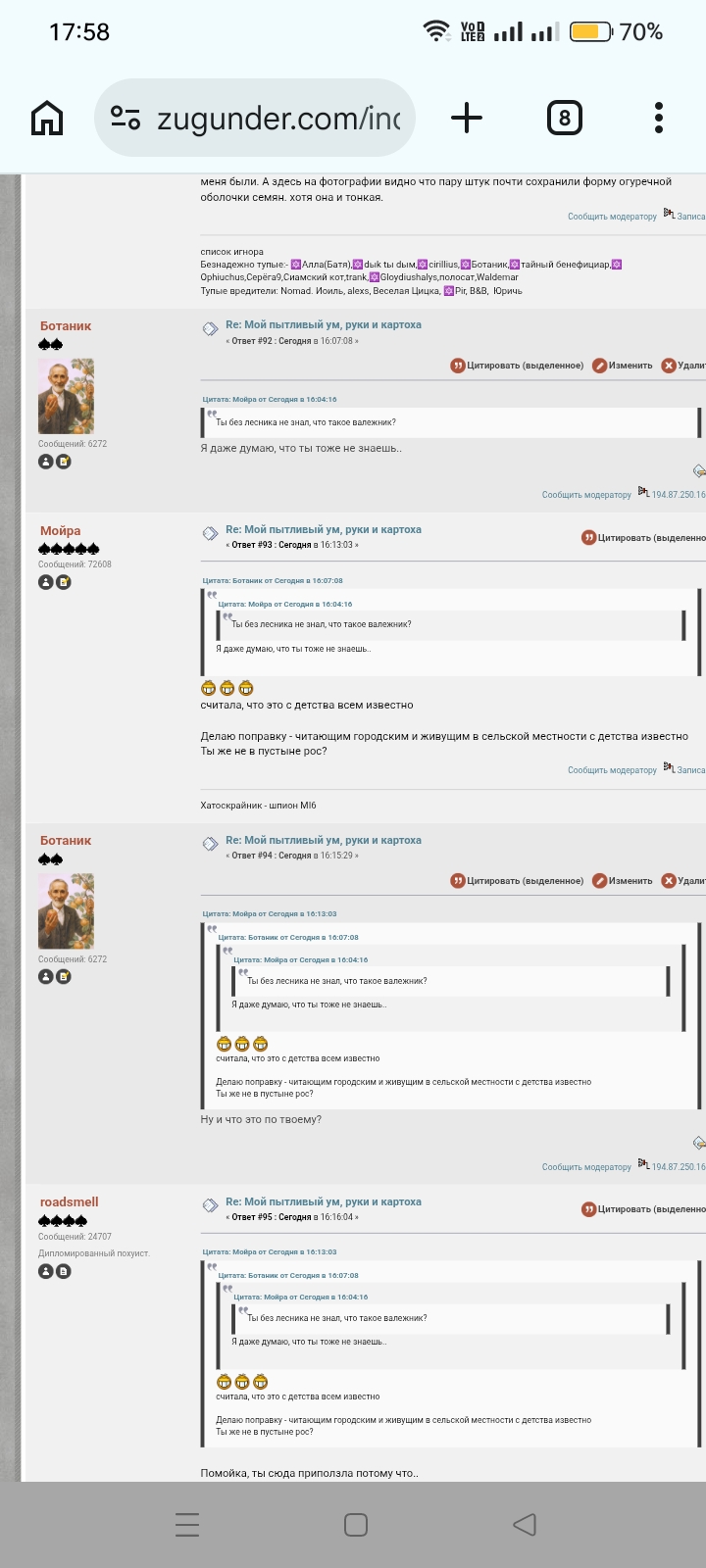
Task: Tap the zugunder.com address bar
Action: 255,119
